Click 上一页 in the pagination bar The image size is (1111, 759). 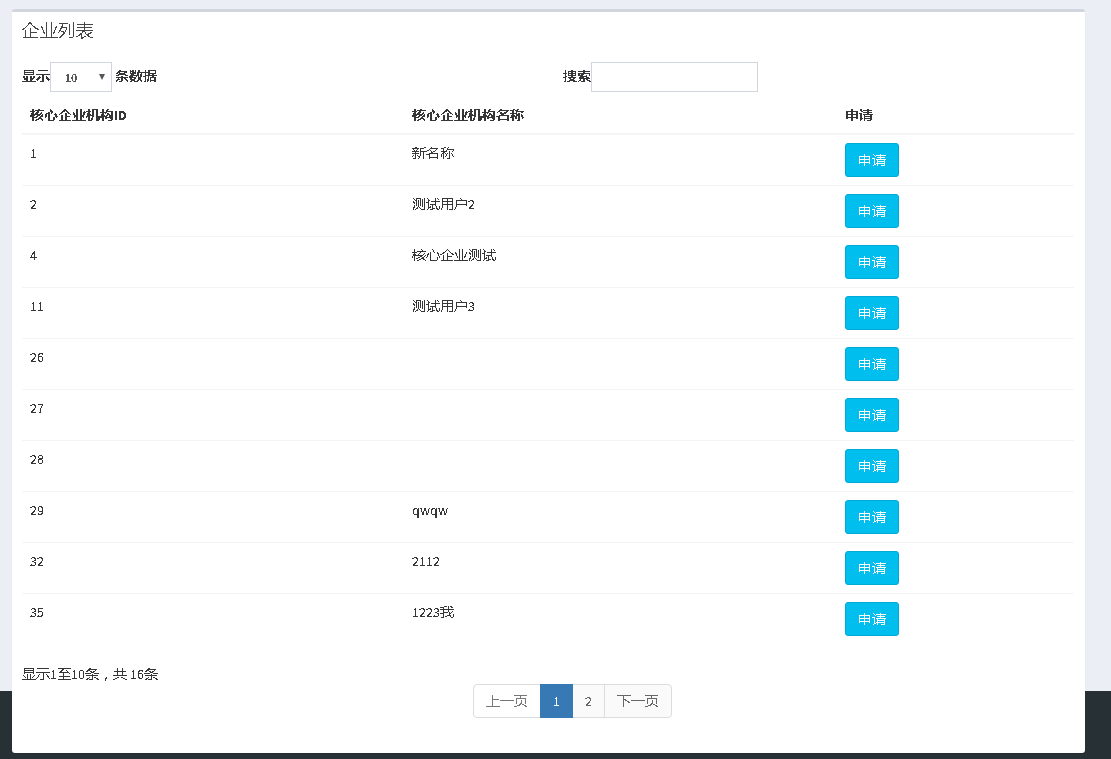pos(506,701)
